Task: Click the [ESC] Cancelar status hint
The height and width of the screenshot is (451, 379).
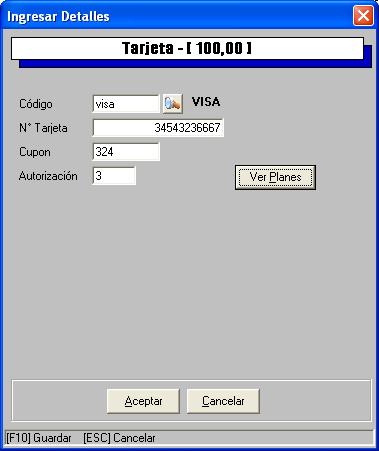Action: (119, 438)
